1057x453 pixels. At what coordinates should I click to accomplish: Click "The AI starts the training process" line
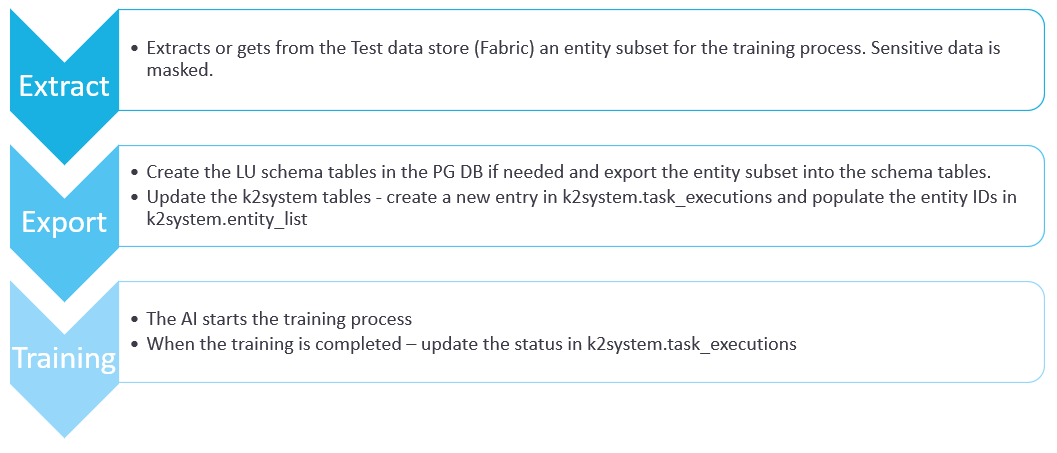[x=279, y=320]
